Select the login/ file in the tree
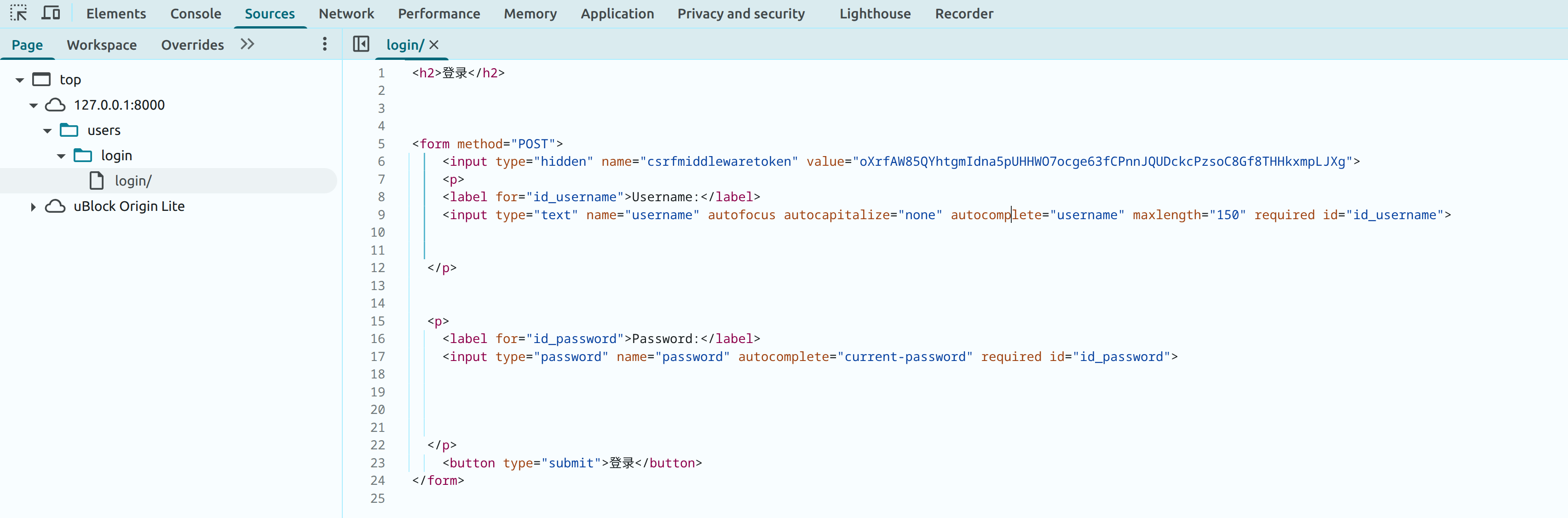 click(x=133, y=181)
